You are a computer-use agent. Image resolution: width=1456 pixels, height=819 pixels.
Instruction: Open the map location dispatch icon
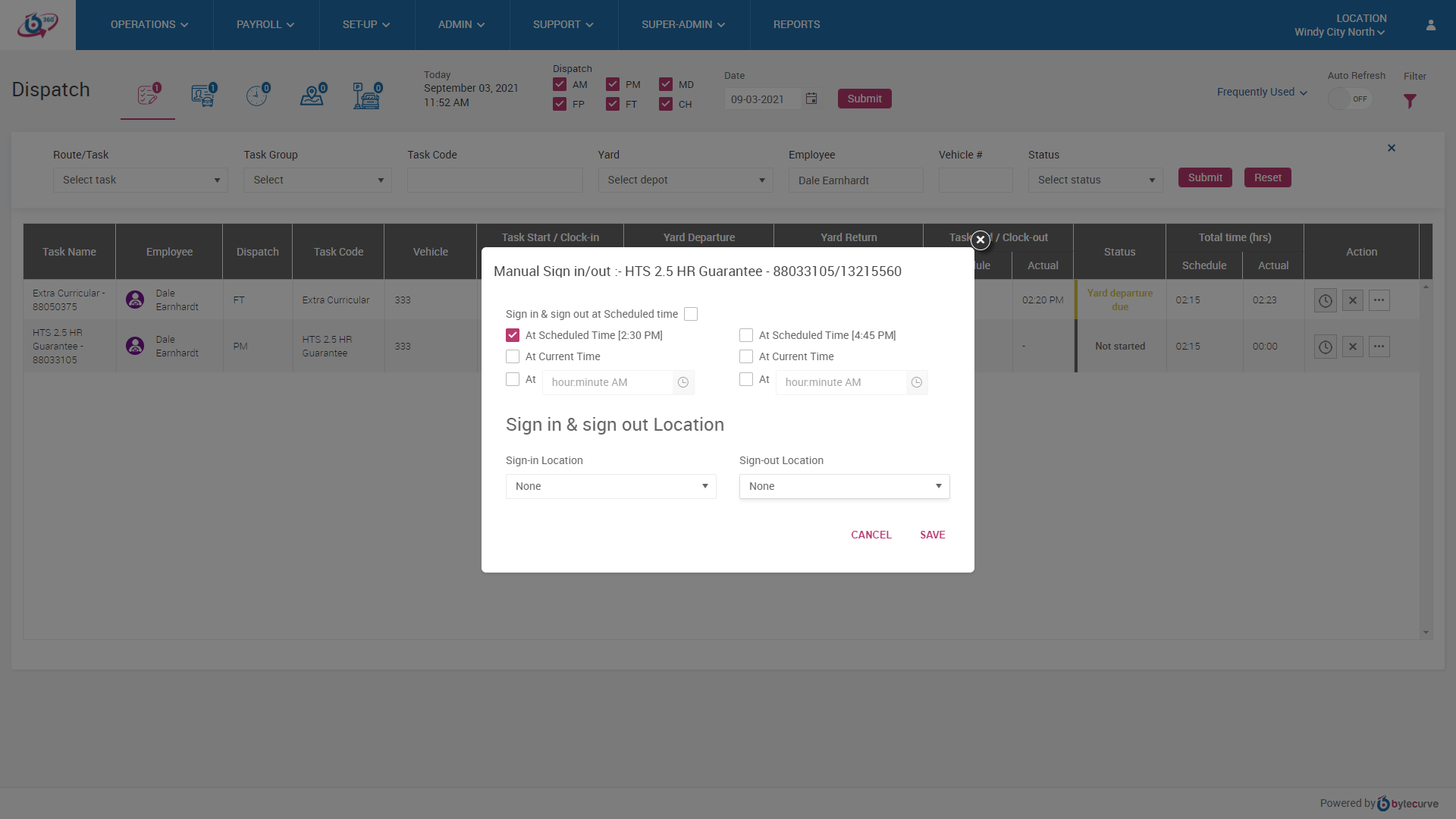312,96
